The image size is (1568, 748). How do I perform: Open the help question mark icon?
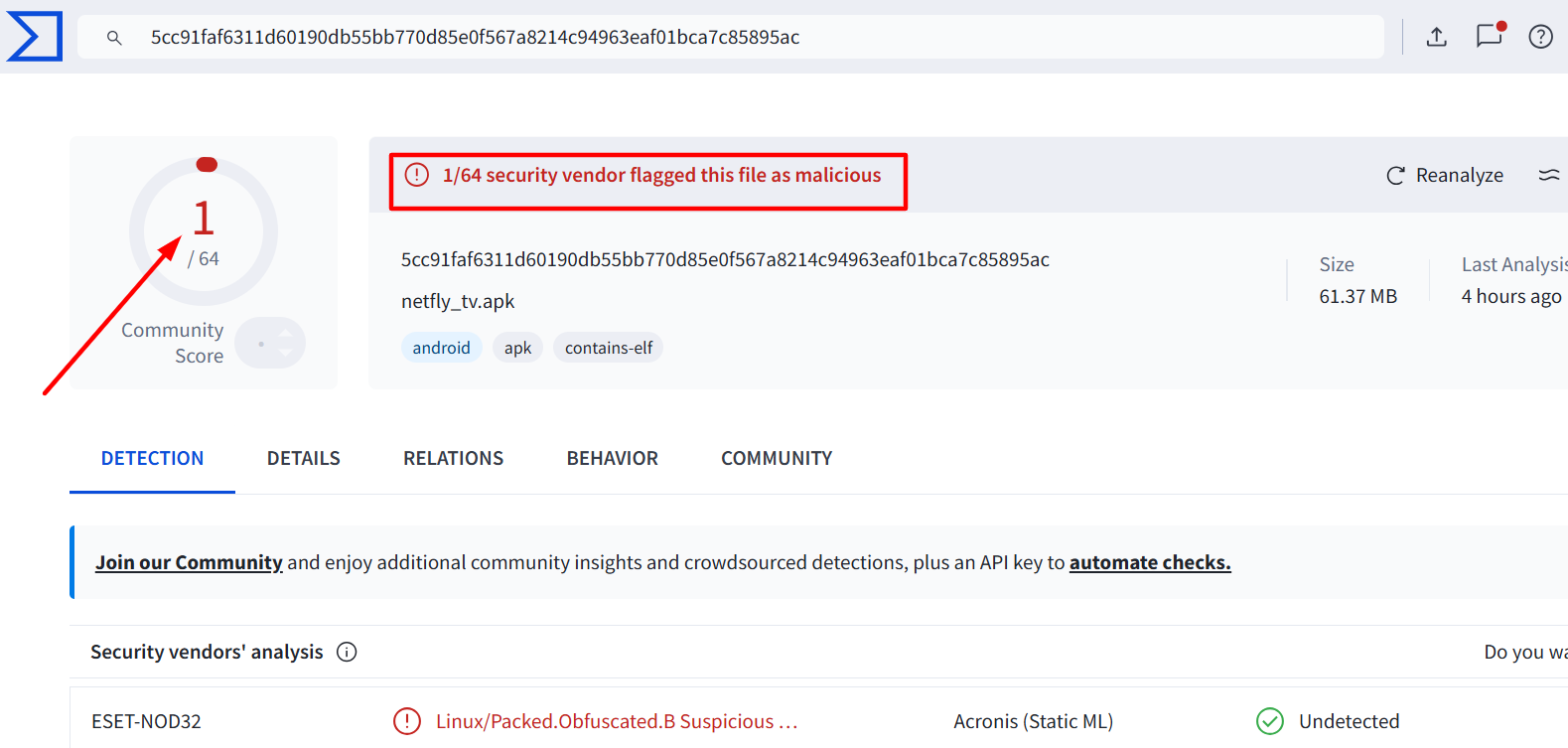1540,37
